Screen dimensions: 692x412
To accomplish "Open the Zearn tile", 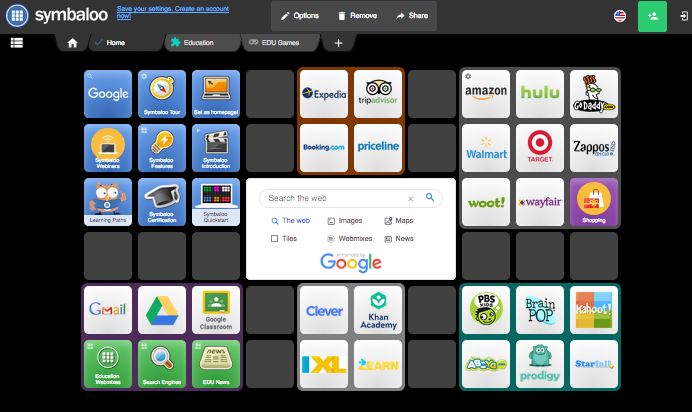I will (x=378, y=364).
